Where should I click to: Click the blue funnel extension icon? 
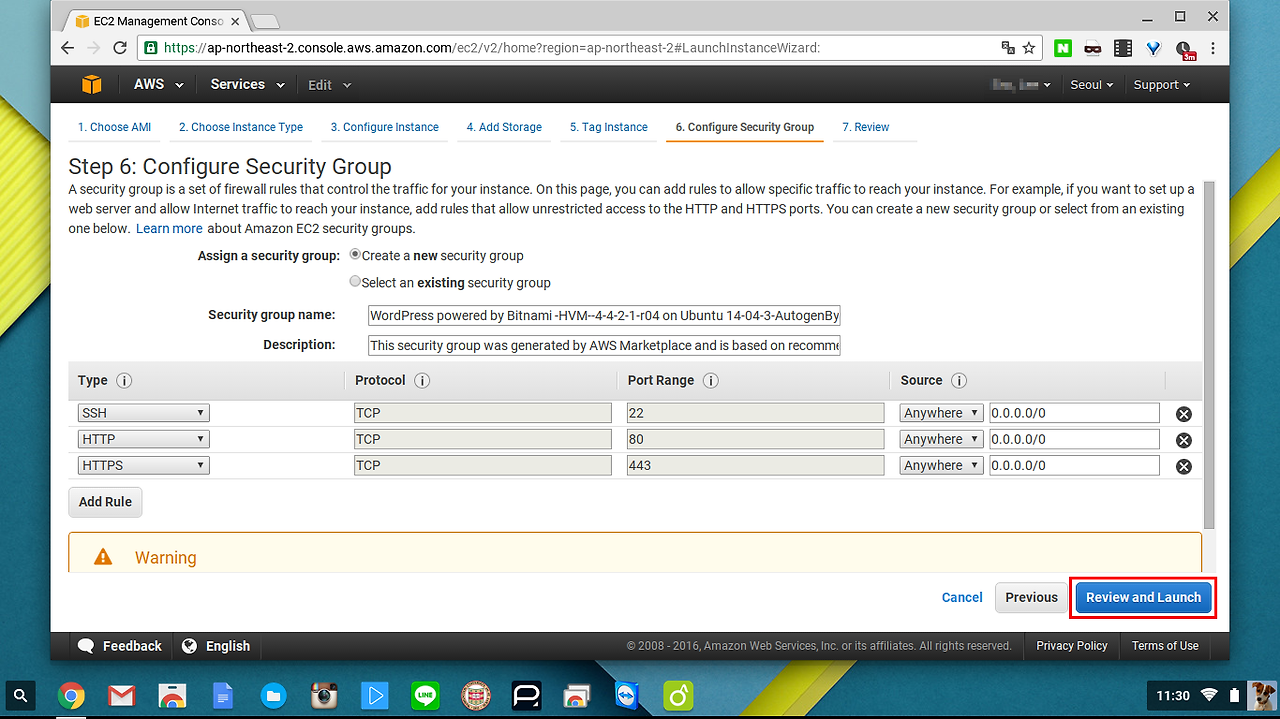tap(1154, 48)
